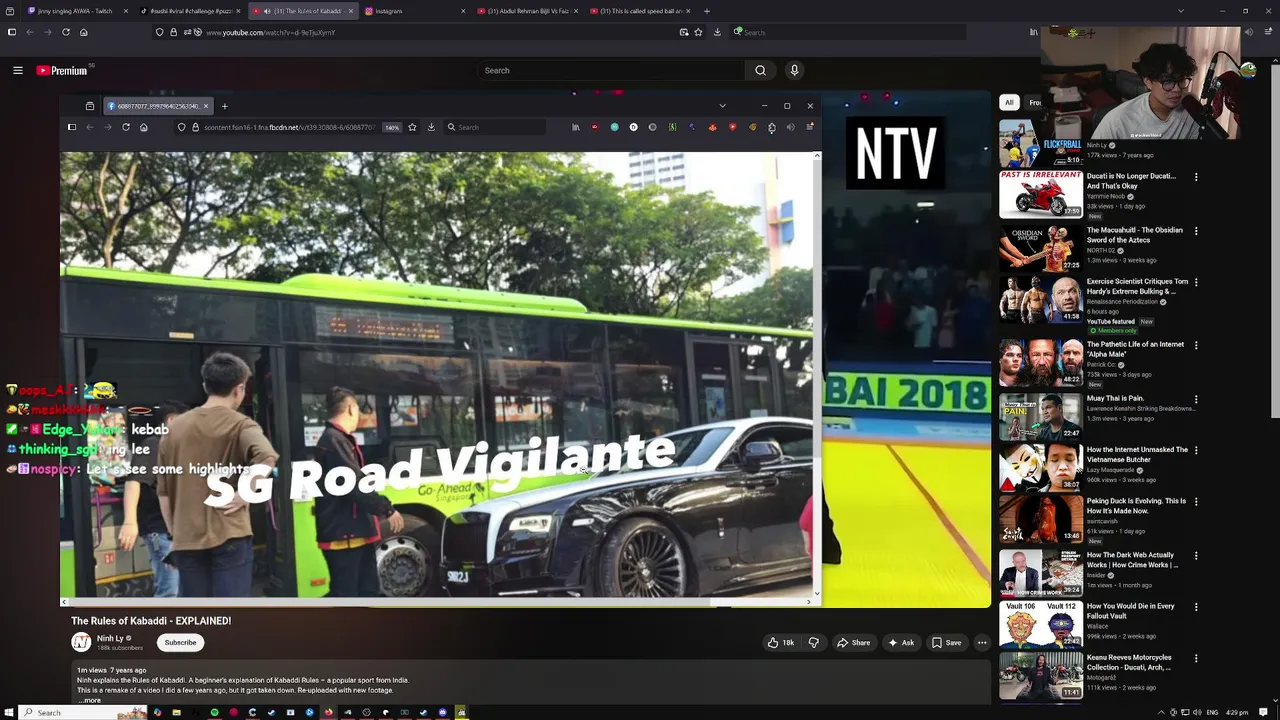Close the fbcdn video tab
The height and width of the screenshot is (720, 1280).
[206, 106]
